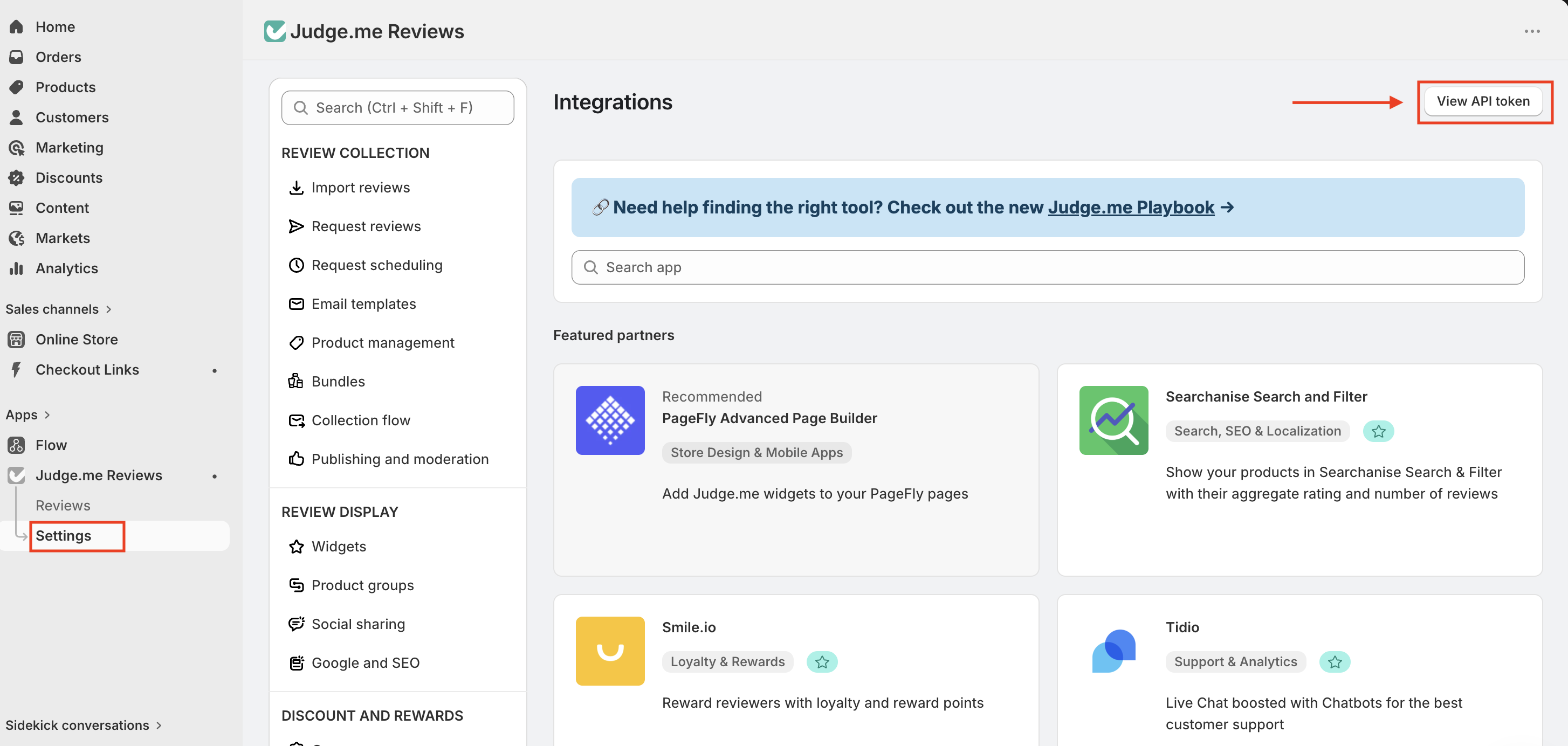
Task: Click the Smile.io integration title
Action: [689, 627]
